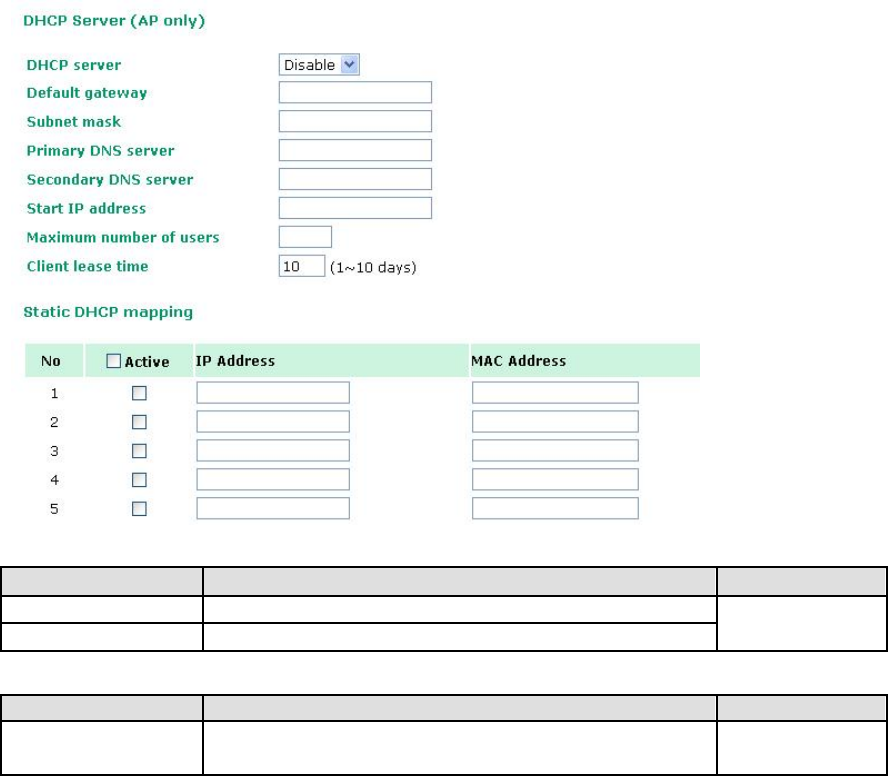The width and height of the screenshot is (888, 776).
Task: Toggle the Active header checkbox
Action: pyautogui.click(x=113, y=361)
